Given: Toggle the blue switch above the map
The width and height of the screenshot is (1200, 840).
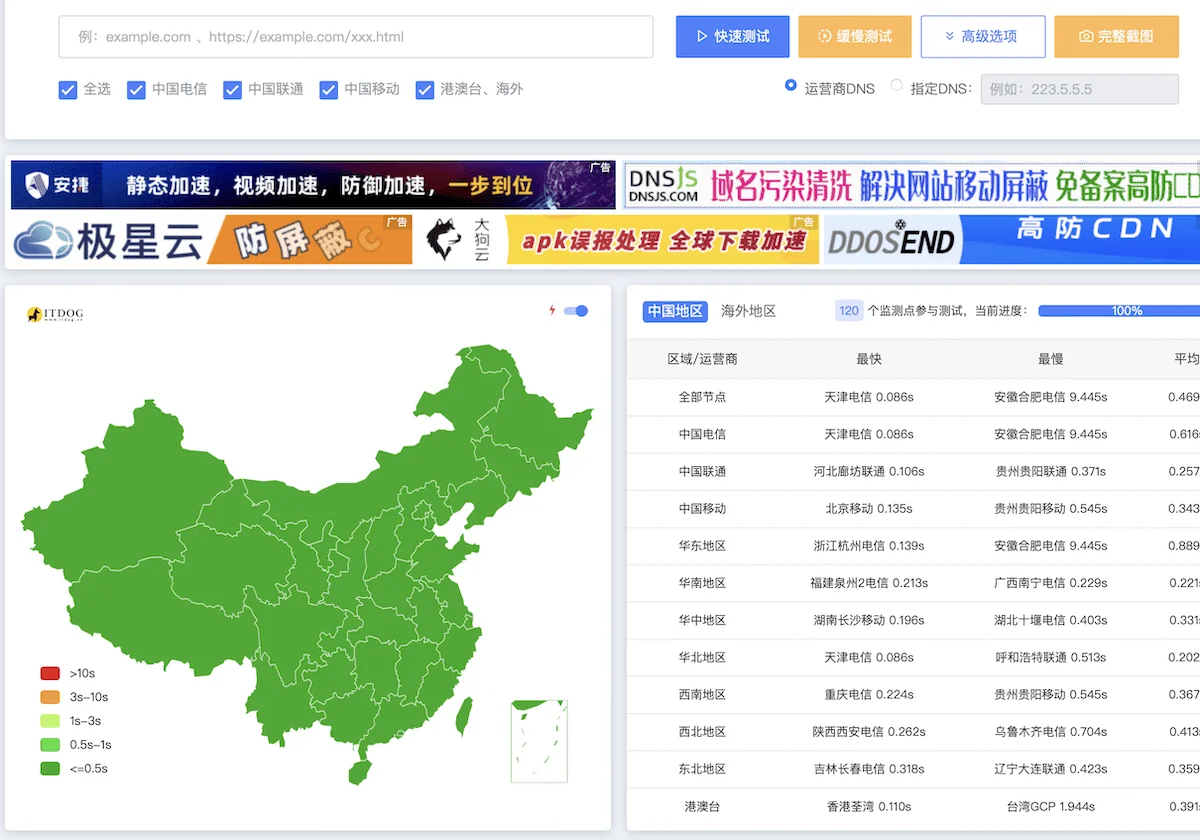Looking at the screenshot, I should [x=575, y=311].
